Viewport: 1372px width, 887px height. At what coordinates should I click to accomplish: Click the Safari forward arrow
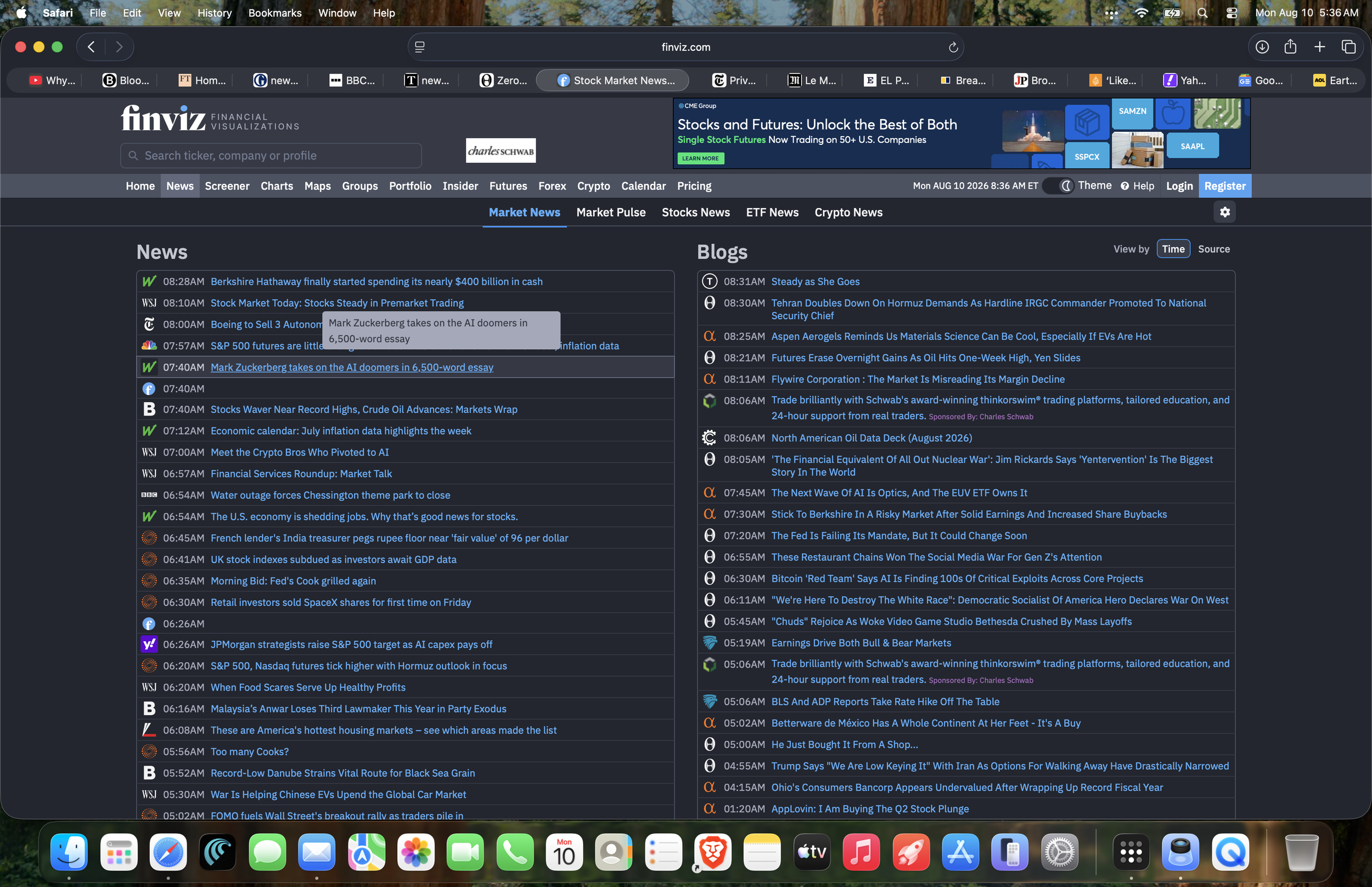119,47
